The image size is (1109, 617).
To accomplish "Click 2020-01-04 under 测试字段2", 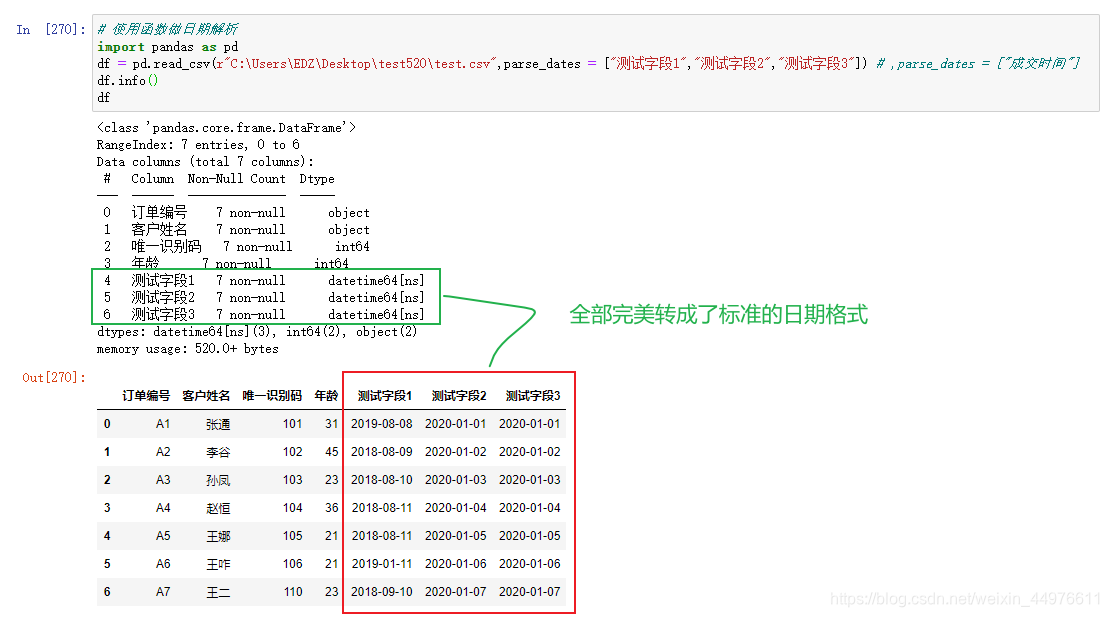I will (455, 507).
